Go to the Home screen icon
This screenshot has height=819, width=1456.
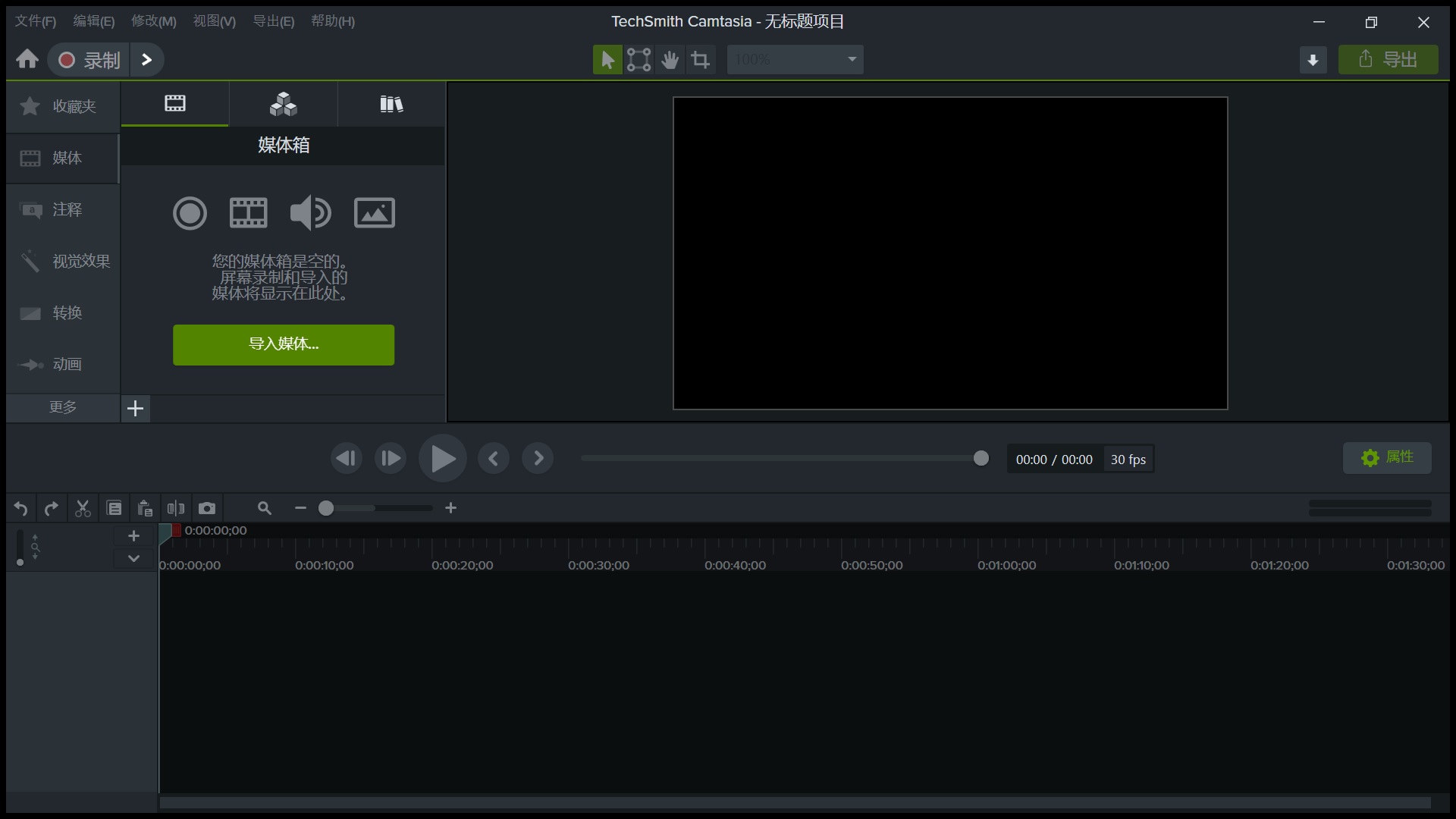click(x=27, y=59)
